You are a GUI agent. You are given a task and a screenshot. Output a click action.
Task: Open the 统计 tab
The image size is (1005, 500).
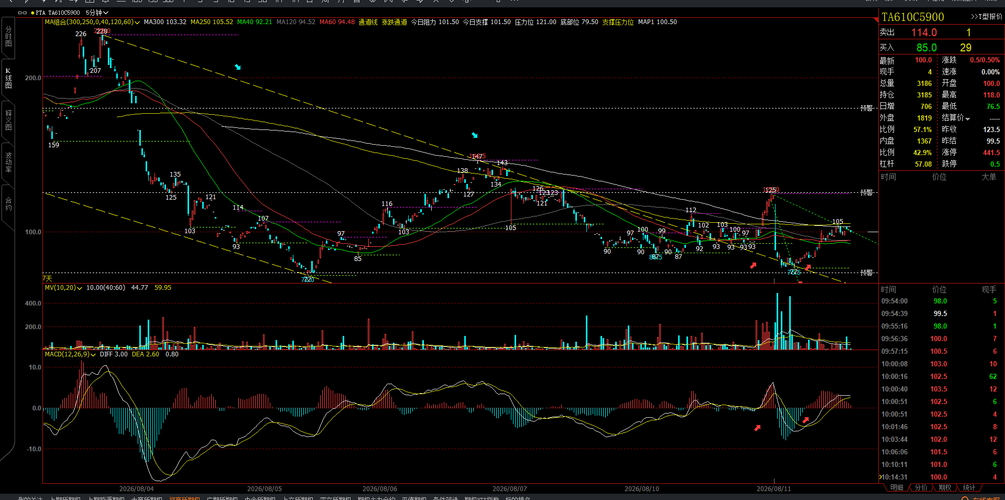(x=969, y=488)
